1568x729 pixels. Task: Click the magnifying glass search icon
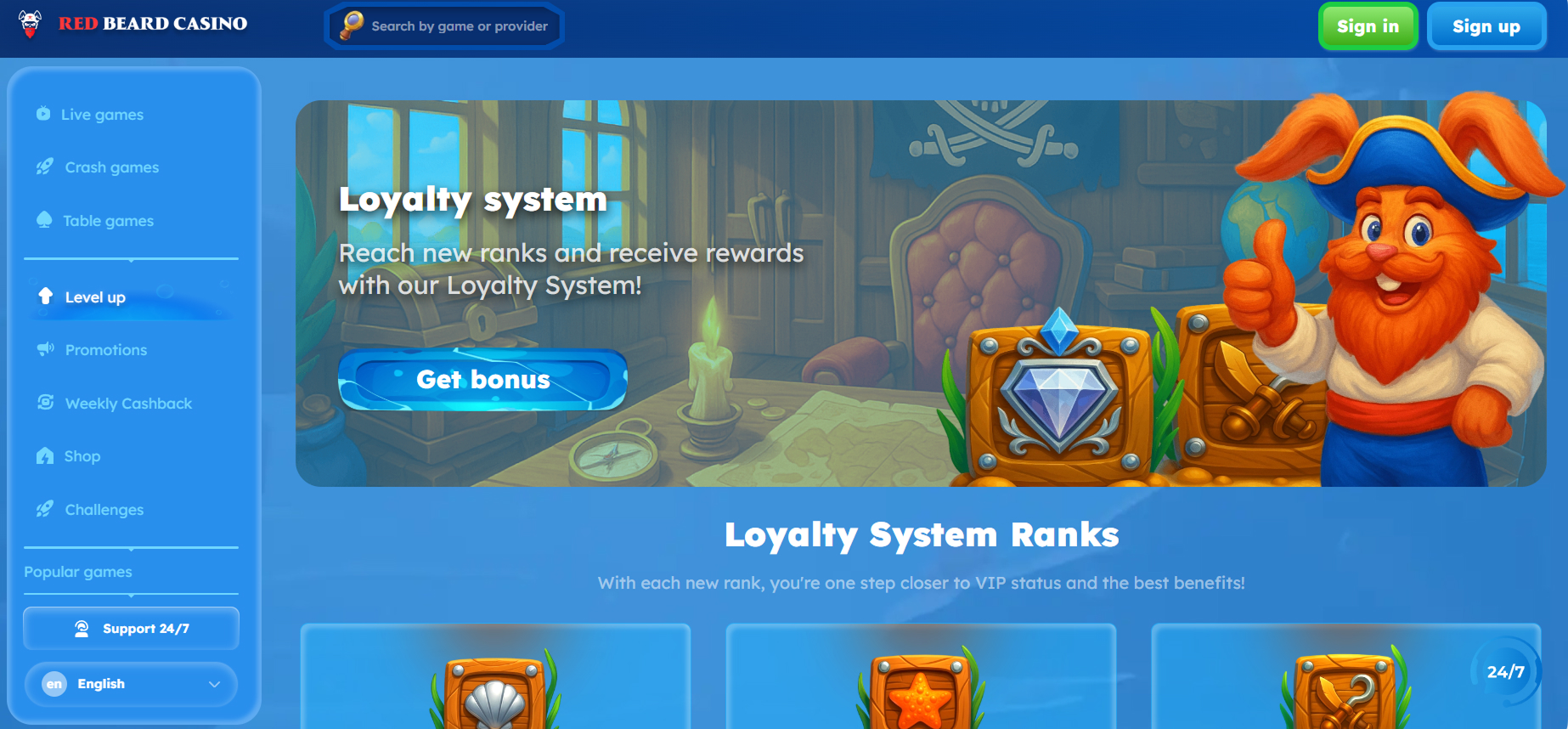tap(352, 25)
